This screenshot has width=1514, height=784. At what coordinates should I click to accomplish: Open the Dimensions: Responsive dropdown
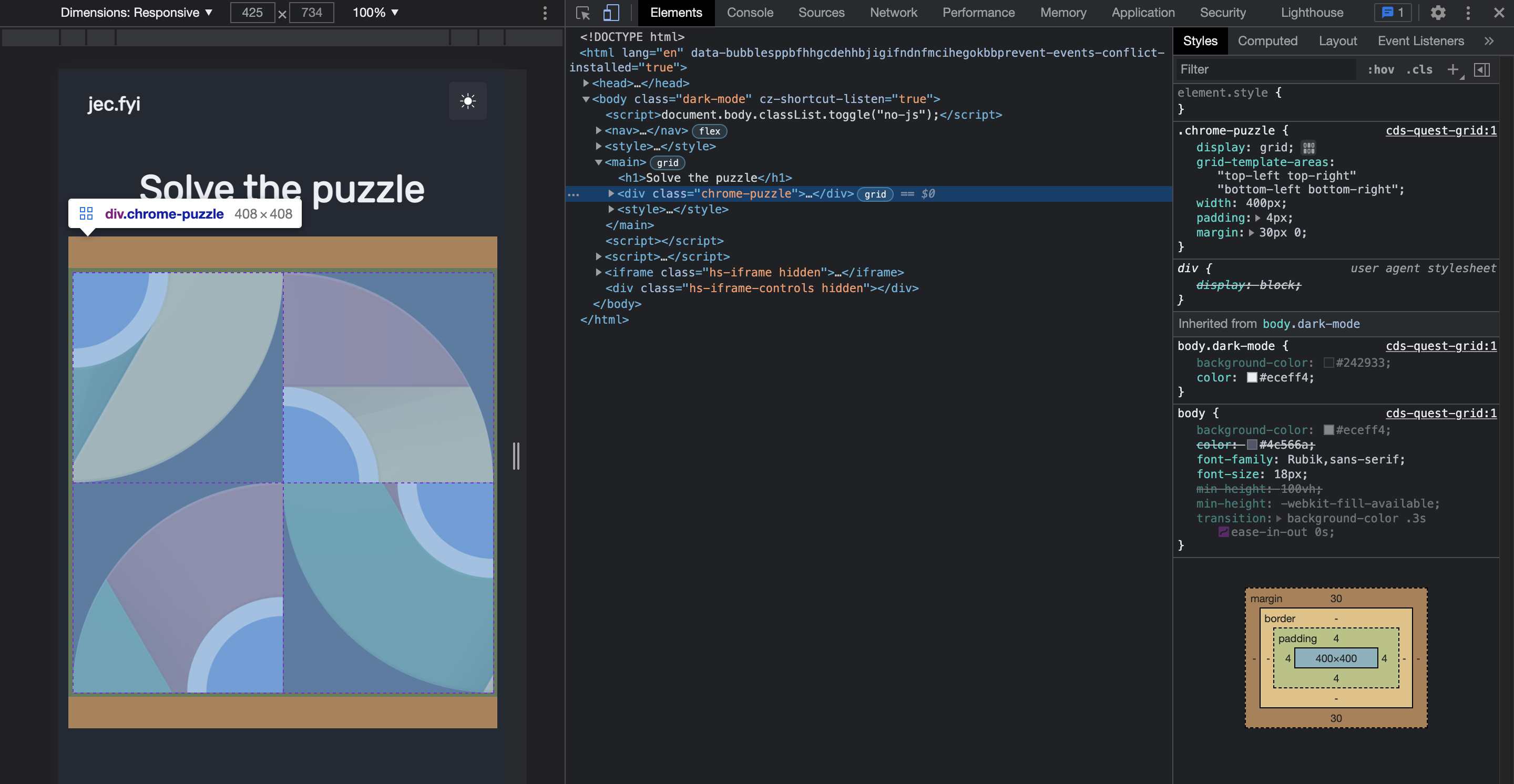click(136, 12)
